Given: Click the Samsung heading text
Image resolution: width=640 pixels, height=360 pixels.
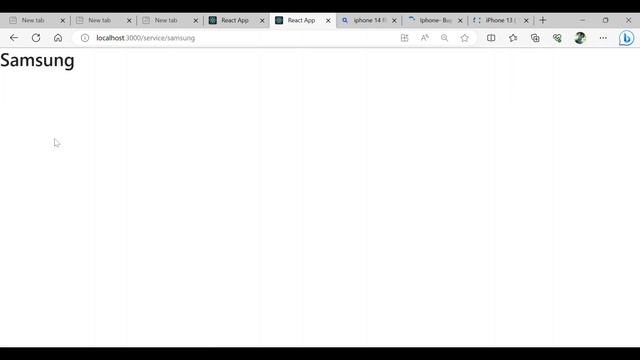Looking at the screenshot, I should pos(37,60).
